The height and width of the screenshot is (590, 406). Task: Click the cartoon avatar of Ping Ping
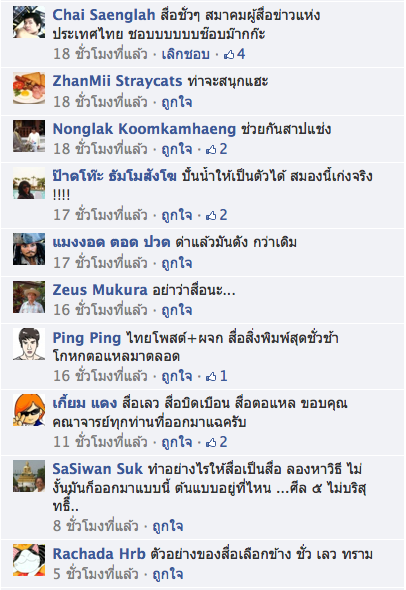pos(29,344)
